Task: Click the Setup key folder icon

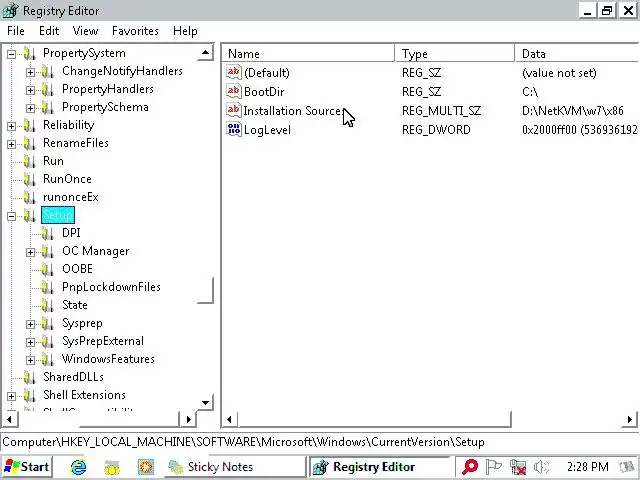Action: [x=29, y=216]
